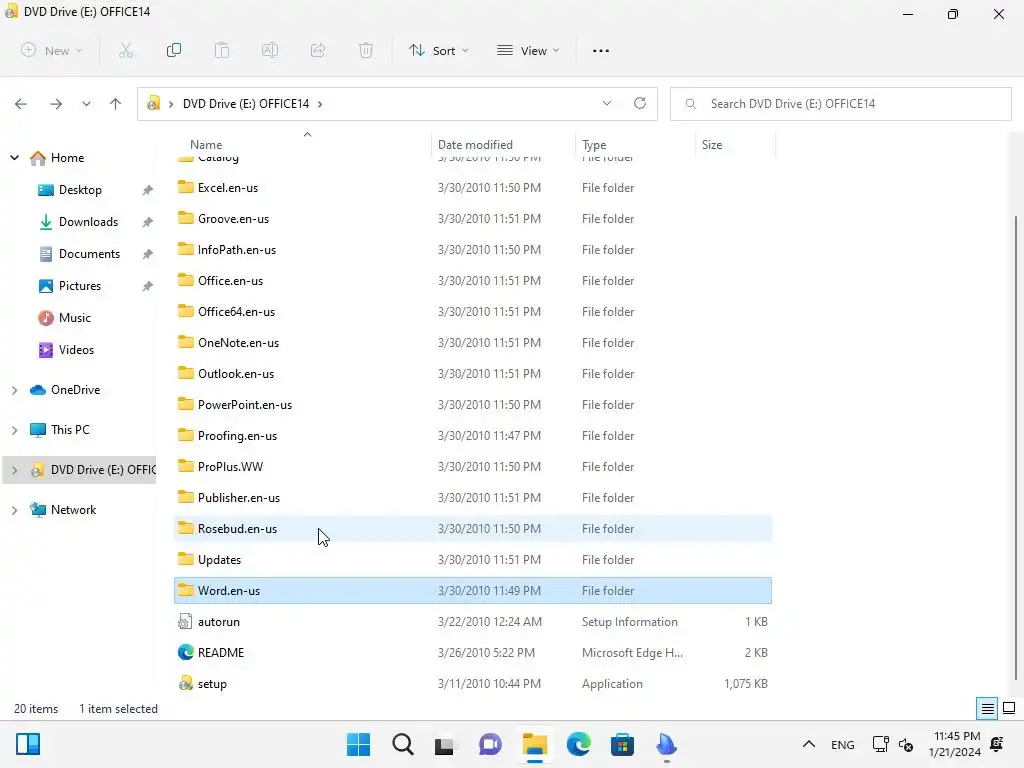Screen dimensions: 1024x768
Task: Click the Rename toolbar icon
Action: click(x=270, y=50)
